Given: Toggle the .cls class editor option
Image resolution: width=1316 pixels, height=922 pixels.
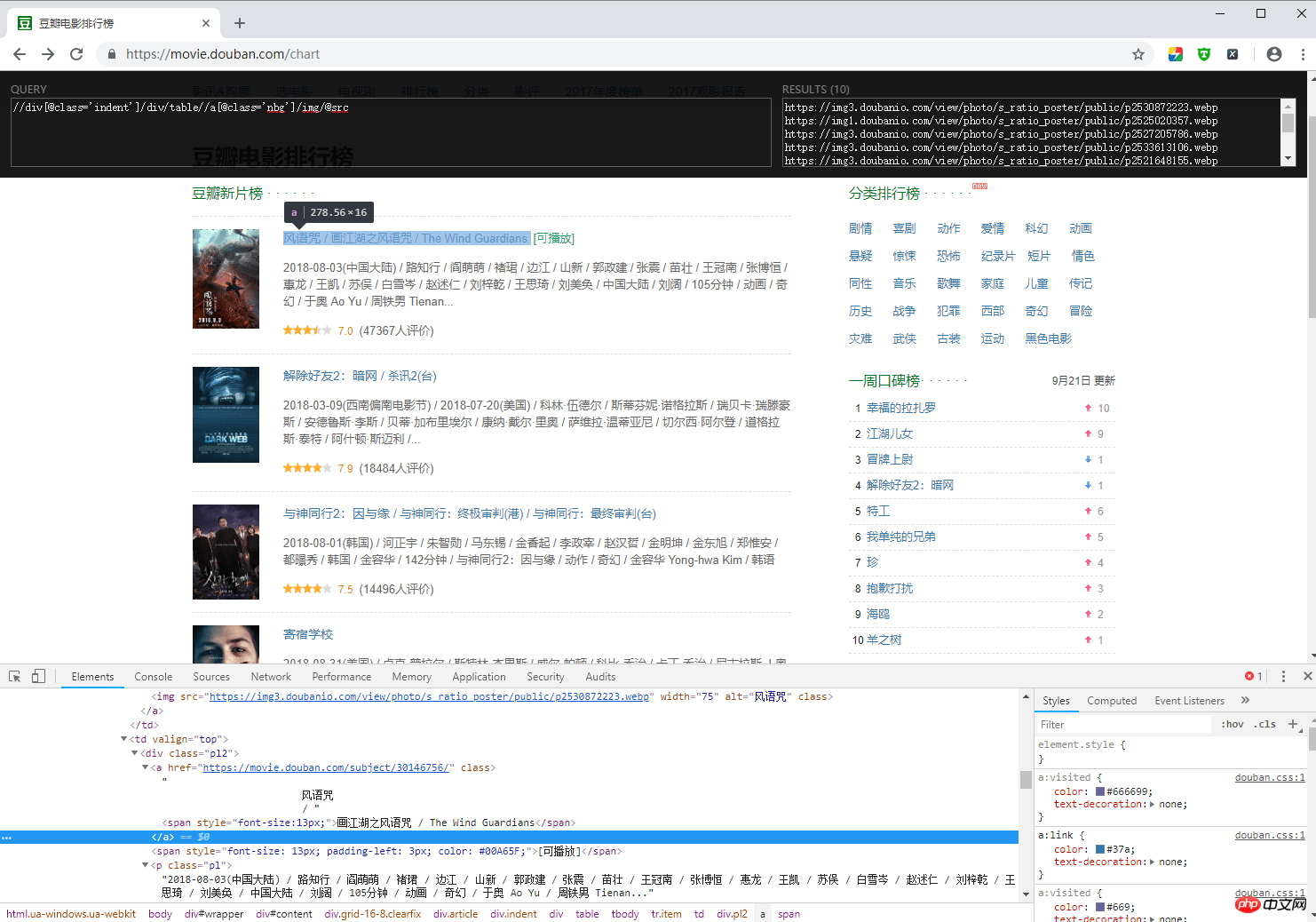Looking at the screenshot, I should point(1265,725).
